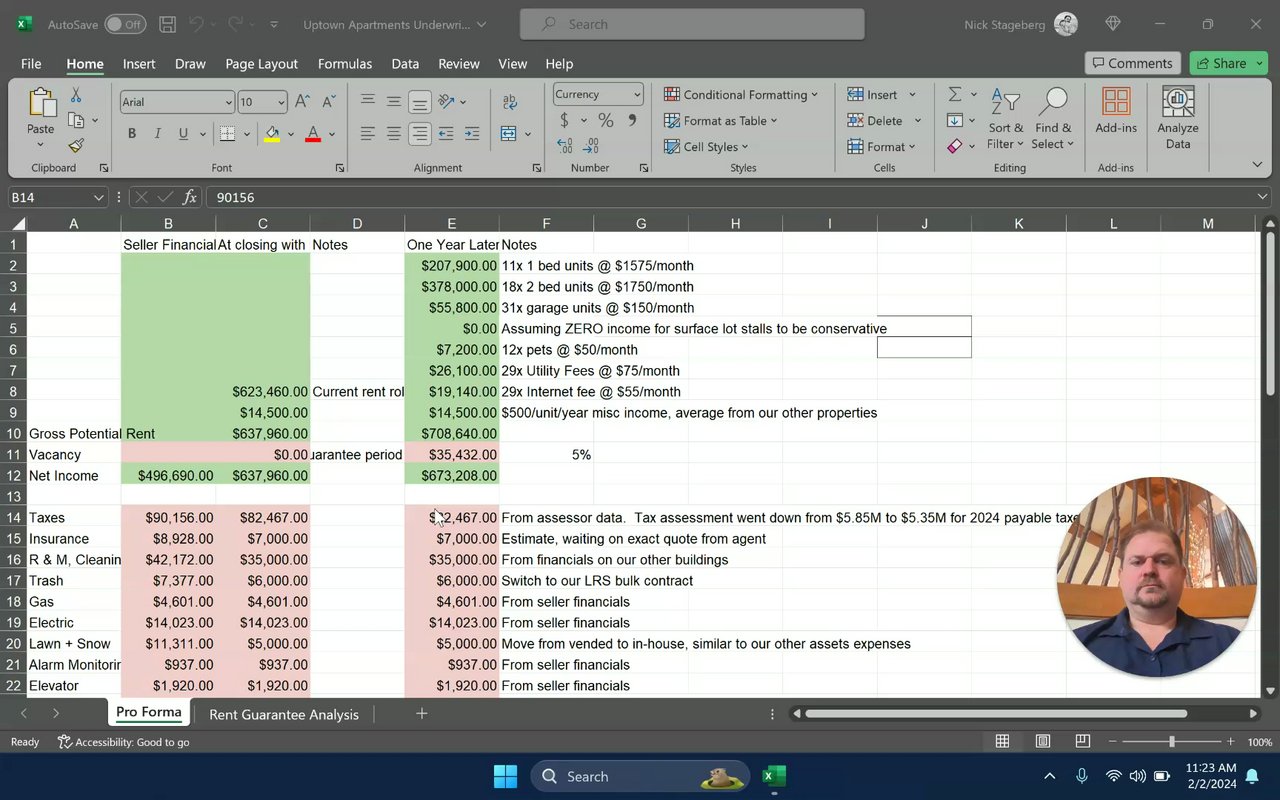Toggle Italic formatting
Screen dimensions: 1280x800
point(157,133)
